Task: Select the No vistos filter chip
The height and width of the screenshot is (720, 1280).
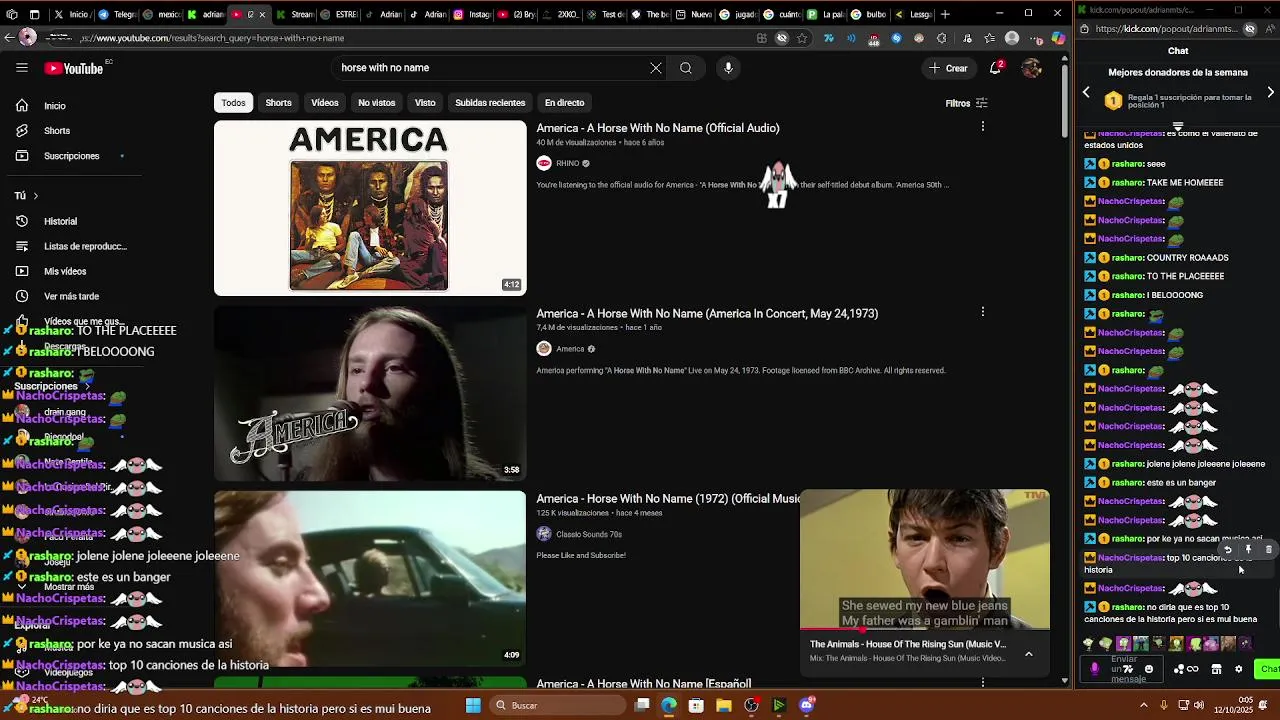Action: tap(377, 103)
